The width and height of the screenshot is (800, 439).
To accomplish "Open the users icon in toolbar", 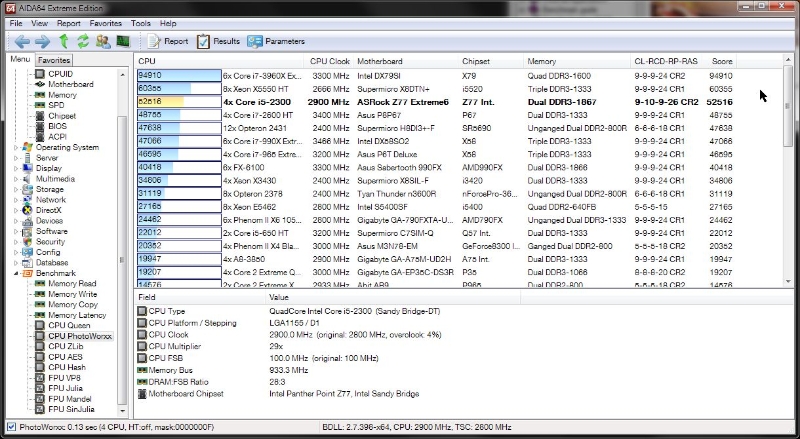I will 103,41.
